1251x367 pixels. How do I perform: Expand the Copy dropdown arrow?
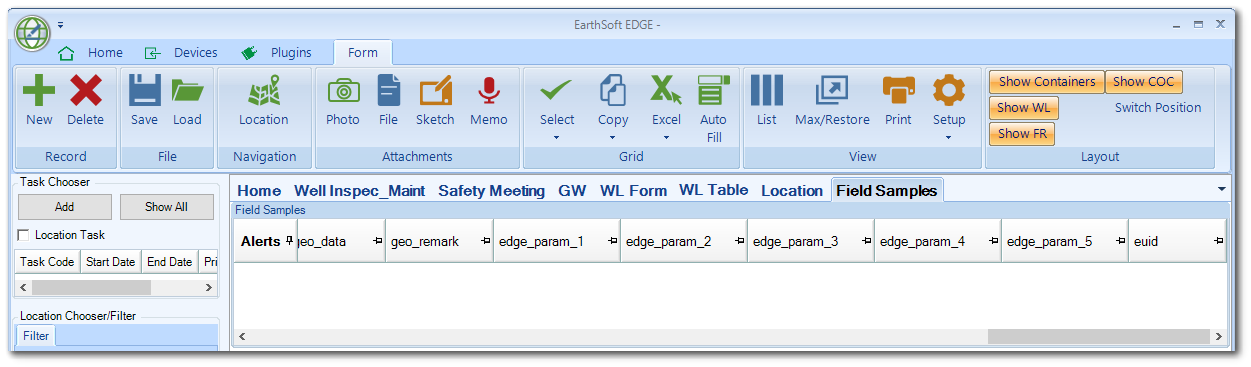(613, 137)
